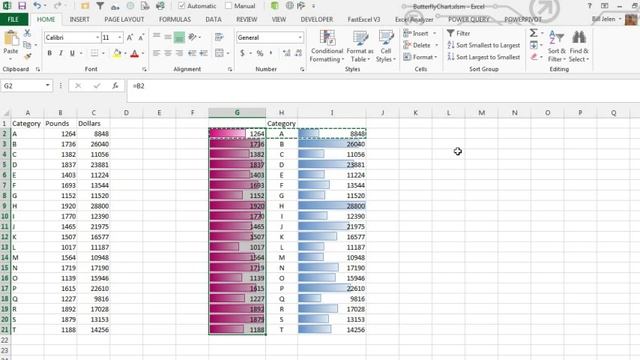Image resolution: width=640 pixels, height=360 pixels.
Task: Switch to the INSERT tab
Action: coord(79,19)
